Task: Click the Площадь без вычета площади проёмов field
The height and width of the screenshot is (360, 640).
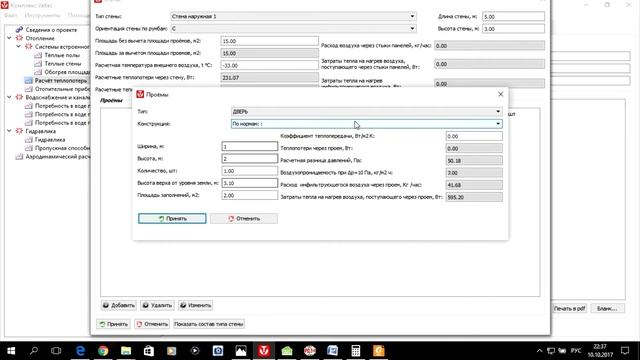Action: [269, 41]
